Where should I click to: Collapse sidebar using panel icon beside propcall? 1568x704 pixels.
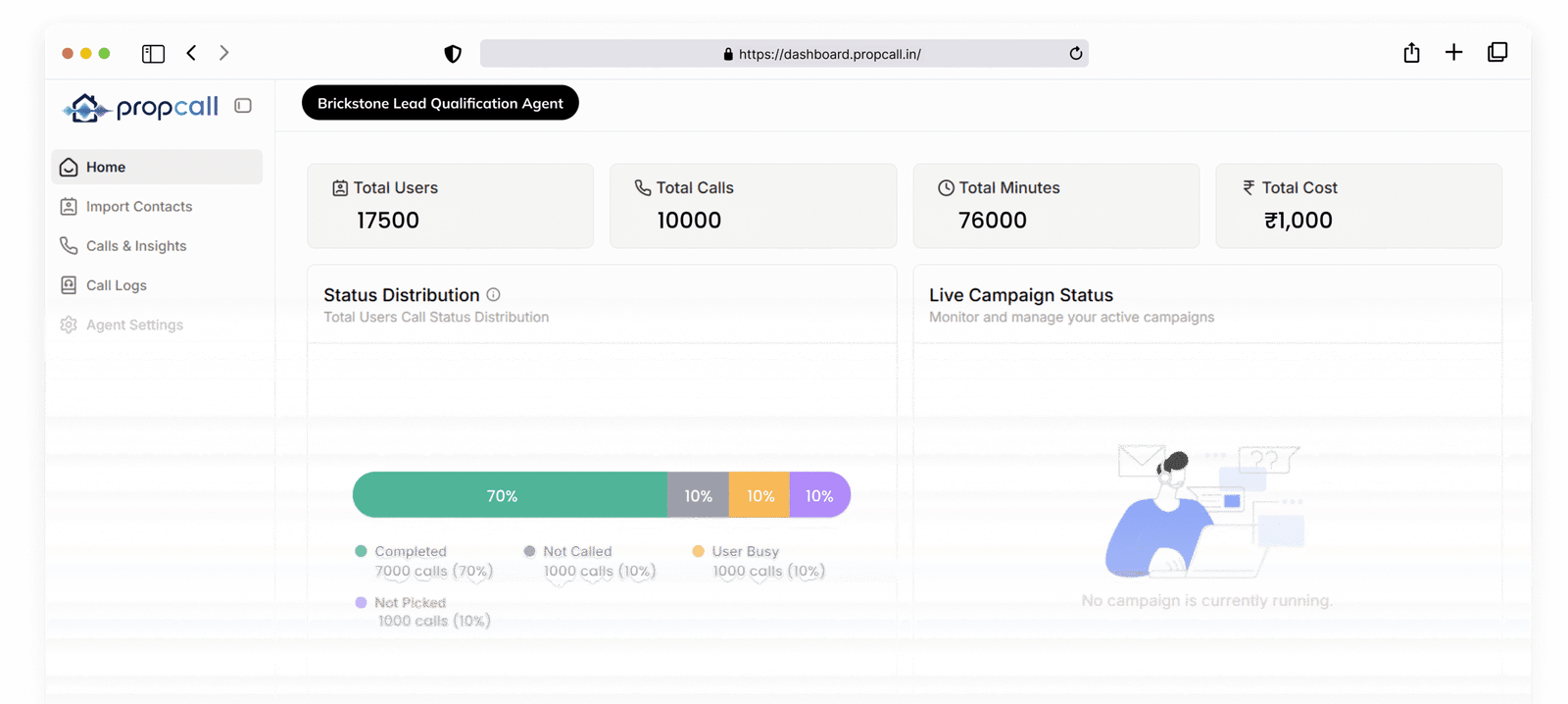(x=243, y=106)
